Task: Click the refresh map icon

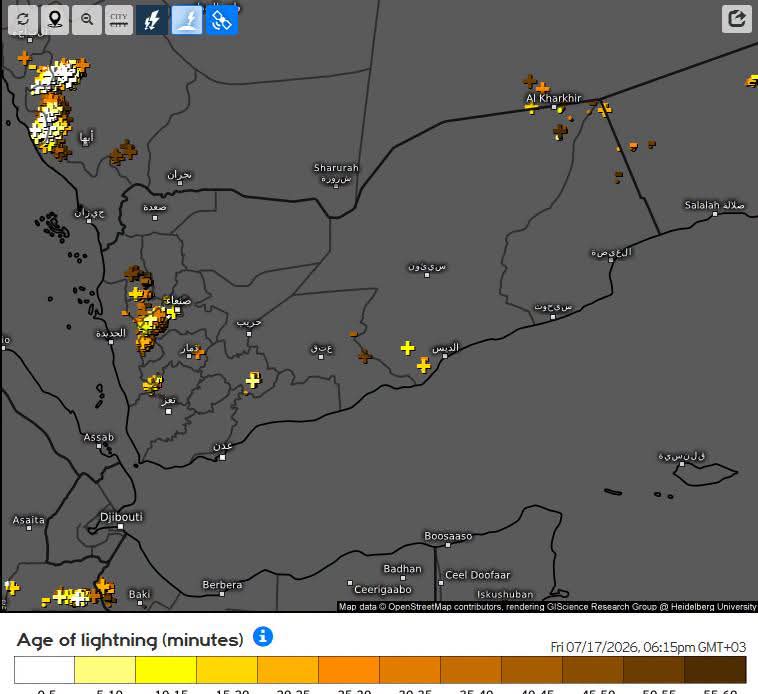Action: (x=23, y=20)
